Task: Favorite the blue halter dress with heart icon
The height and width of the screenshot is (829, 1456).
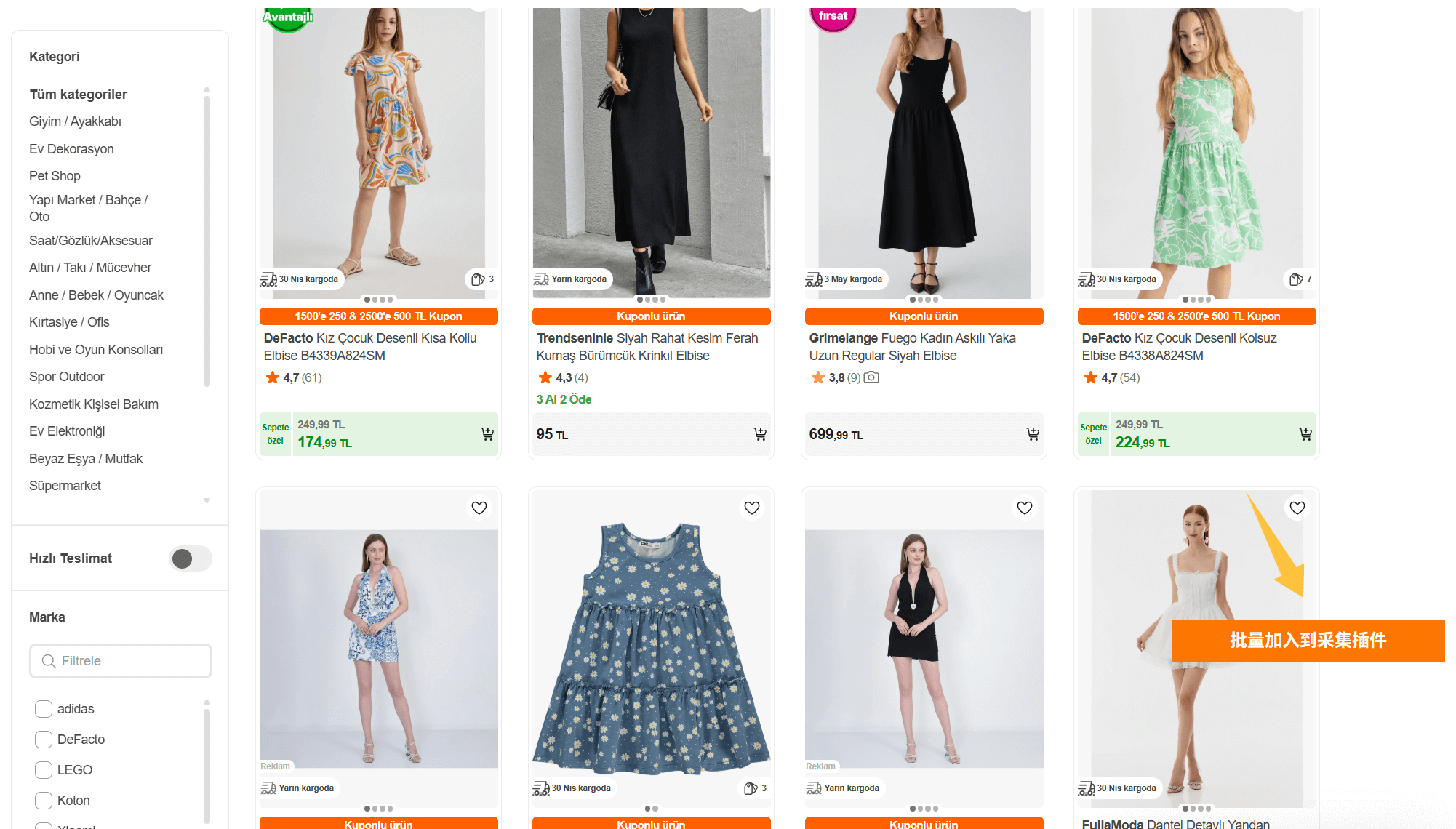Action: point(479,508)
